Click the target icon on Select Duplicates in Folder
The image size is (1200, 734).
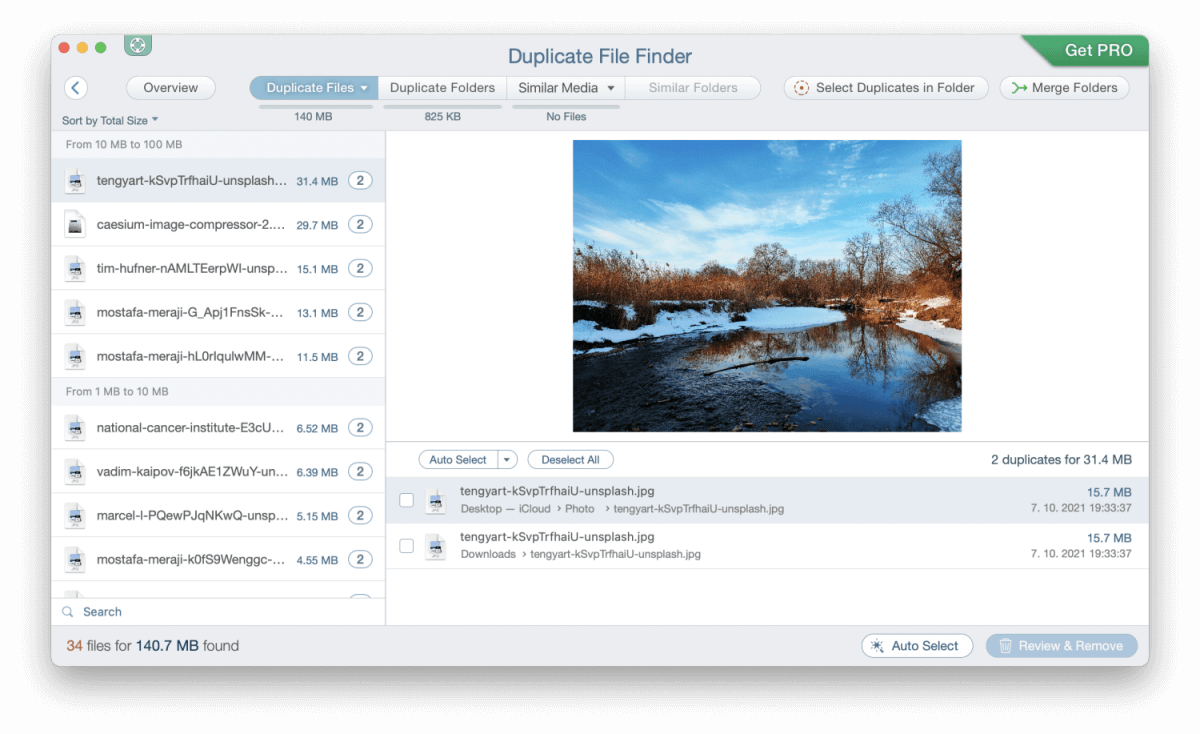click(x=800, y=88)
